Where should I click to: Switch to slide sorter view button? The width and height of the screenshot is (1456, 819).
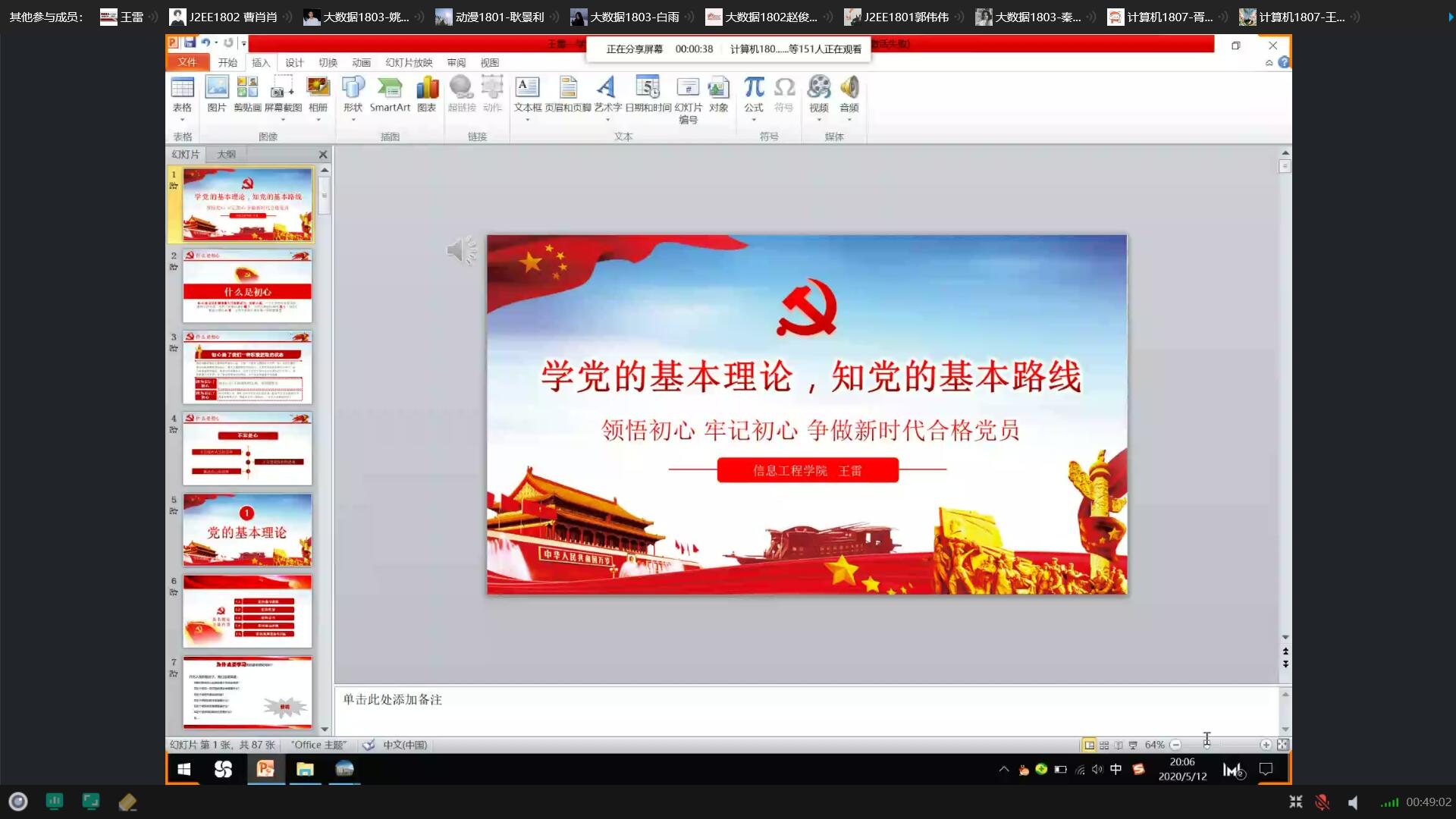pos(1104,745)
